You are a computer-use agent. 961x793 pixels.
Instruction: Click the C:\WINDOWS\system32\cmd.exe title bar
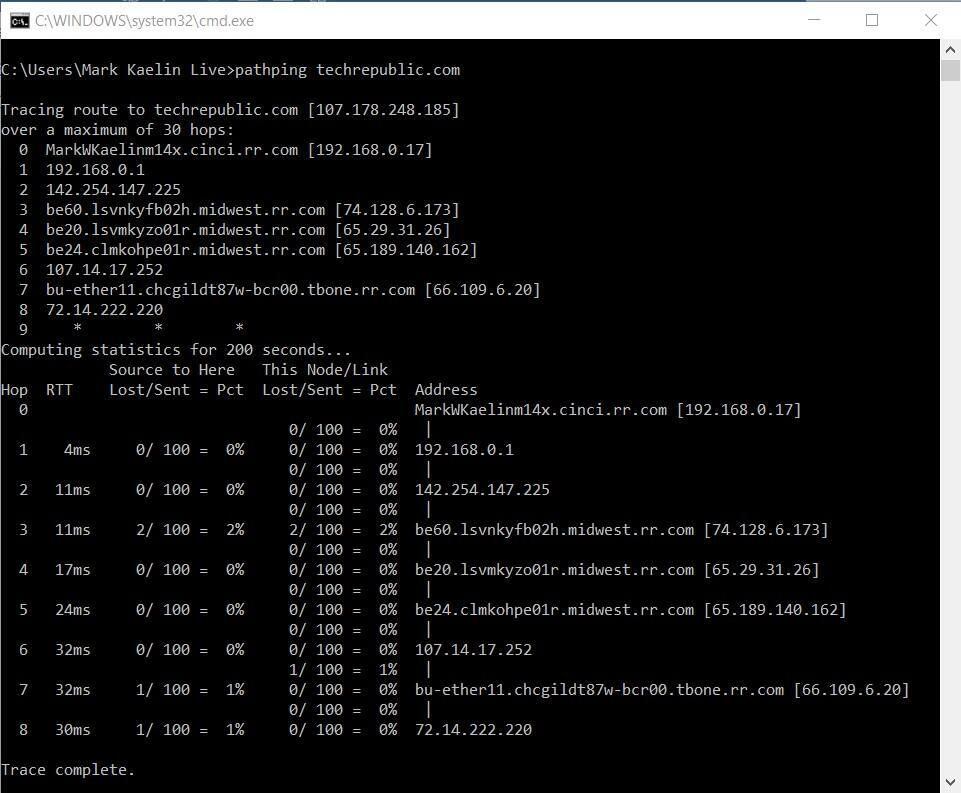(x=400, y=20)
